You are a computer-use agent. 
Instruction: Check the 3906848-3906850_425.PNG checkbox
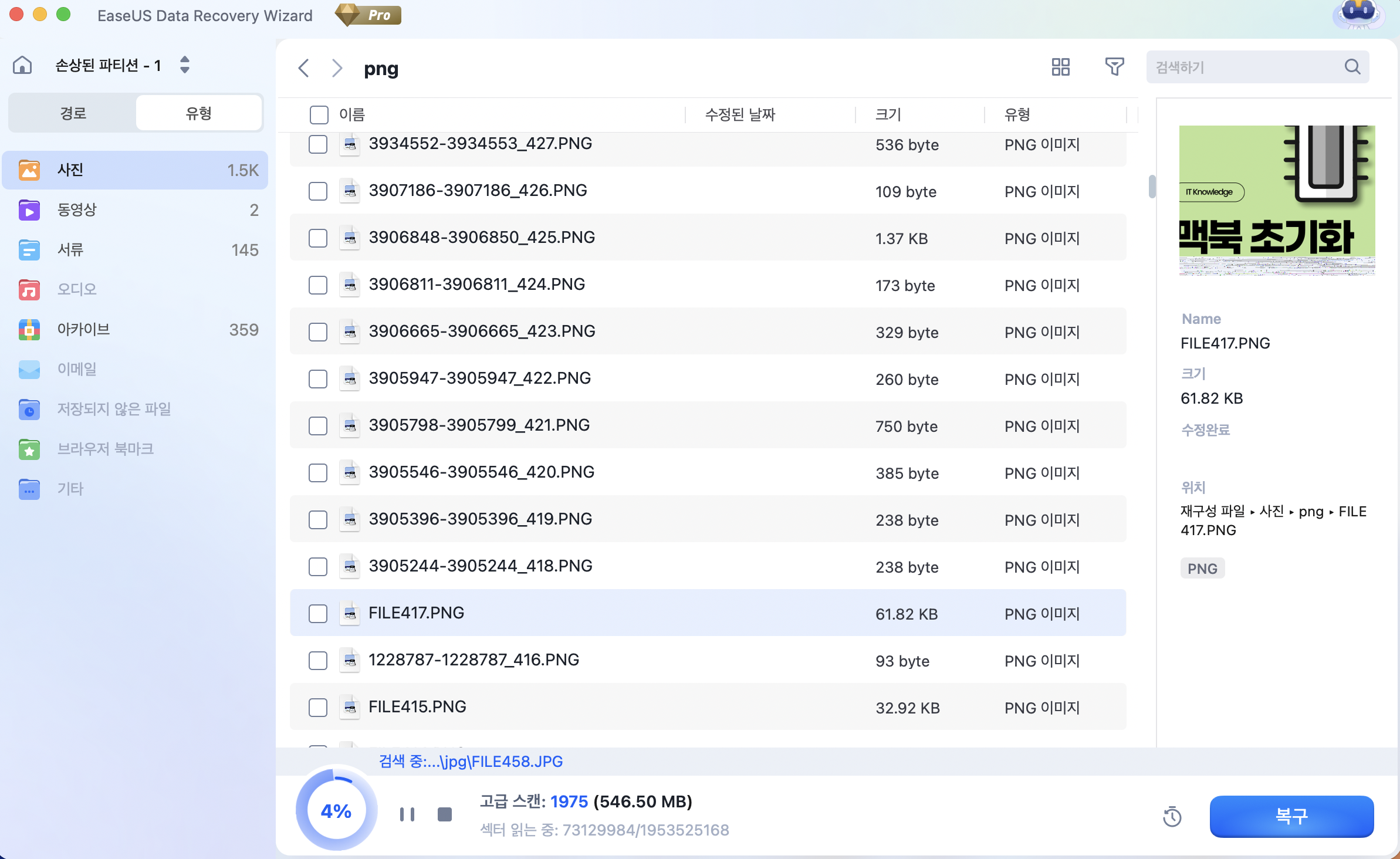coord(318,238)
